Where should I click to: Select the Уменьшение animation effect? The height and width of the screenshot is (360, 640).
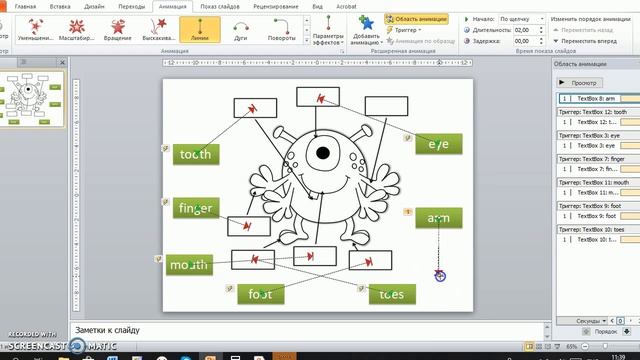[x=36, y=29]
